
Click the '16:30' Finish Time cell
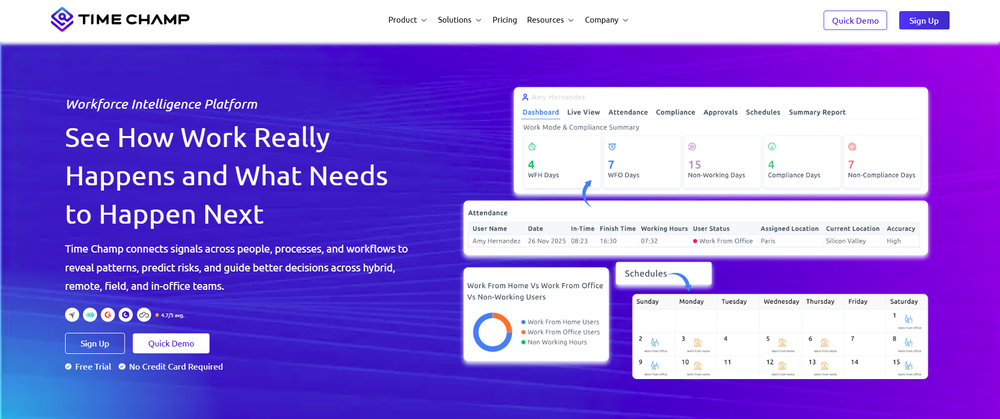[608, 241]
